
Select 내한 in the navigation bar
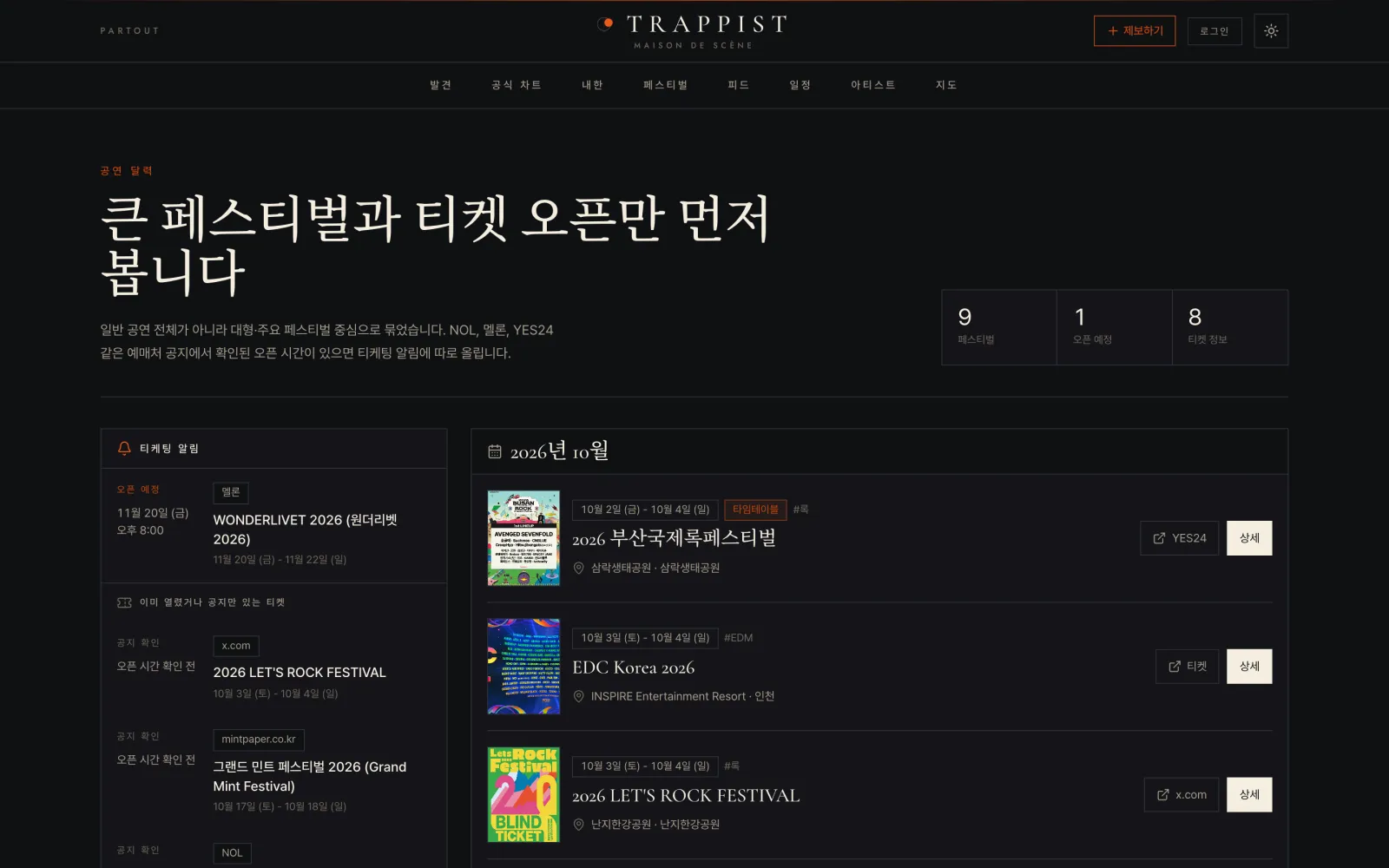click(592, 85)
